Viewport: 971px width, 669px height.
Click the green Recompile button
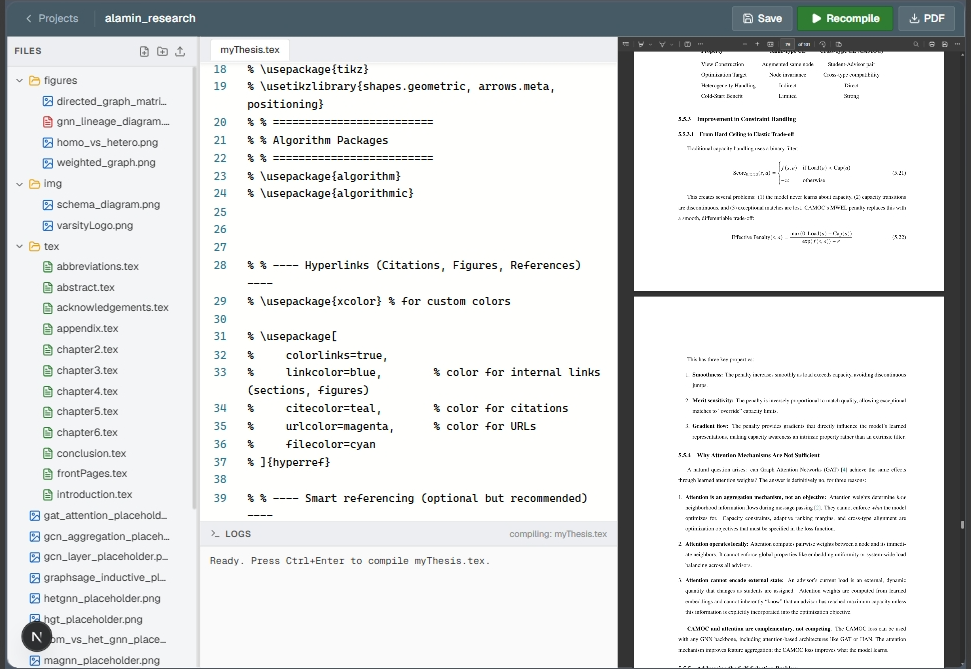[845, 19]
